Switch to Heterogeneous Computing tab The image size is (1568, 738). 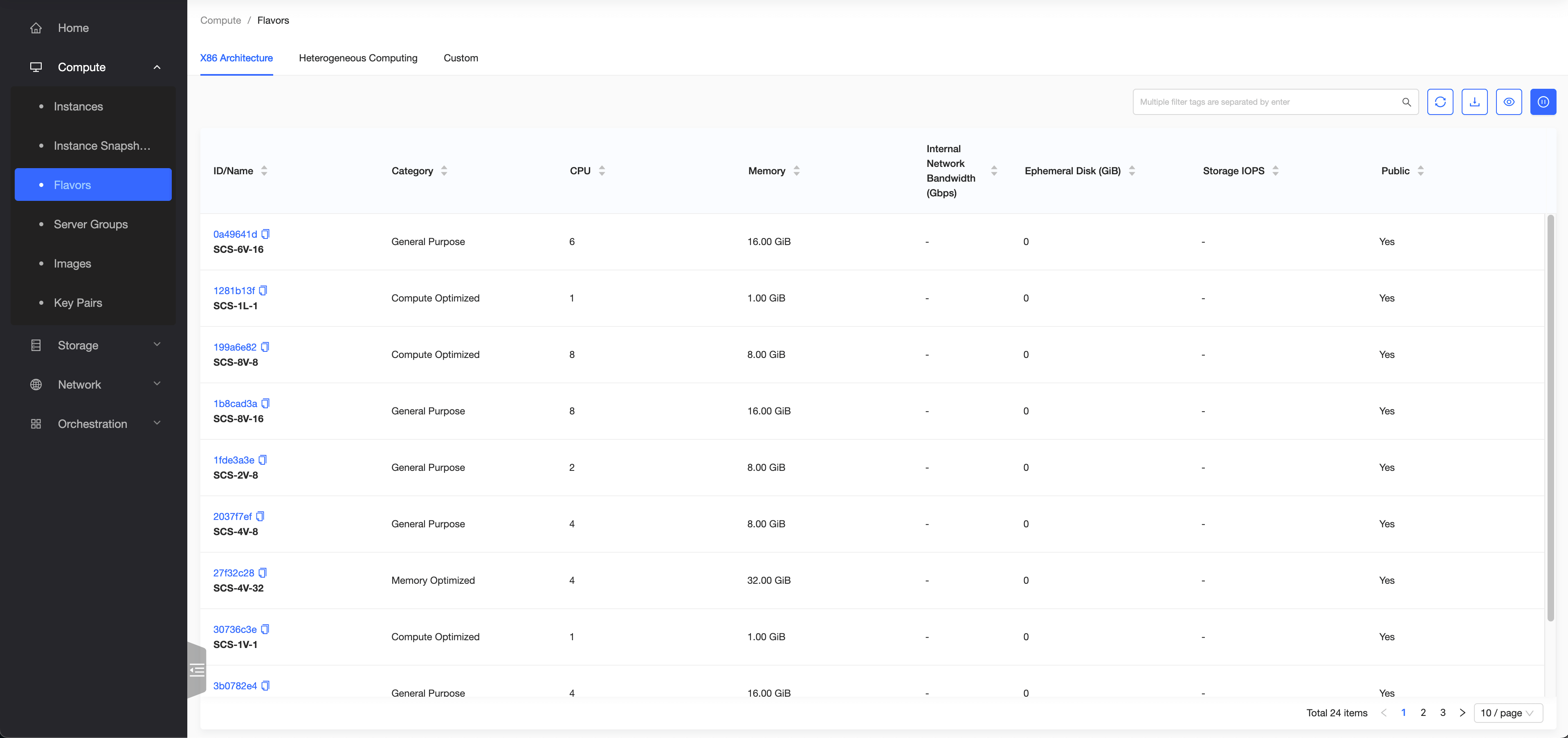358,58
